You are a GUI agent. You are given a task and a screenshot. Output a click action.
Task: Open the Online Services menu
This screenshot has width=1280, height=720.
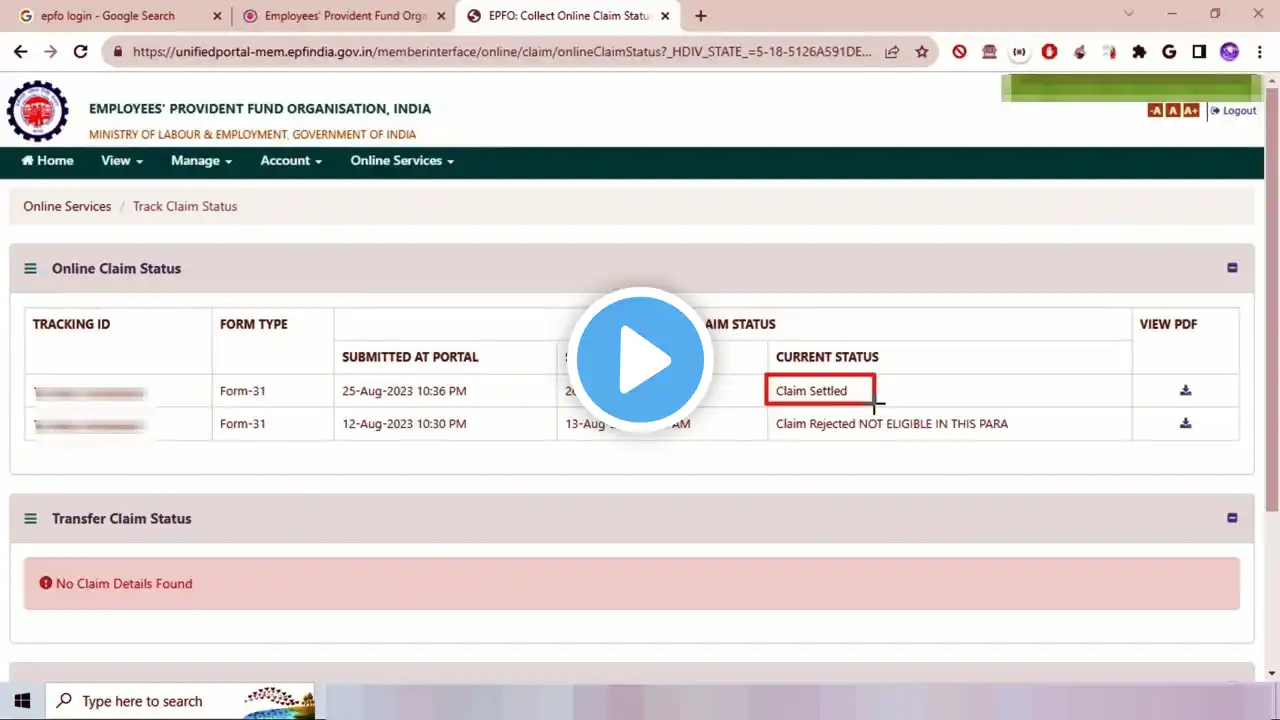coord(401,161)
